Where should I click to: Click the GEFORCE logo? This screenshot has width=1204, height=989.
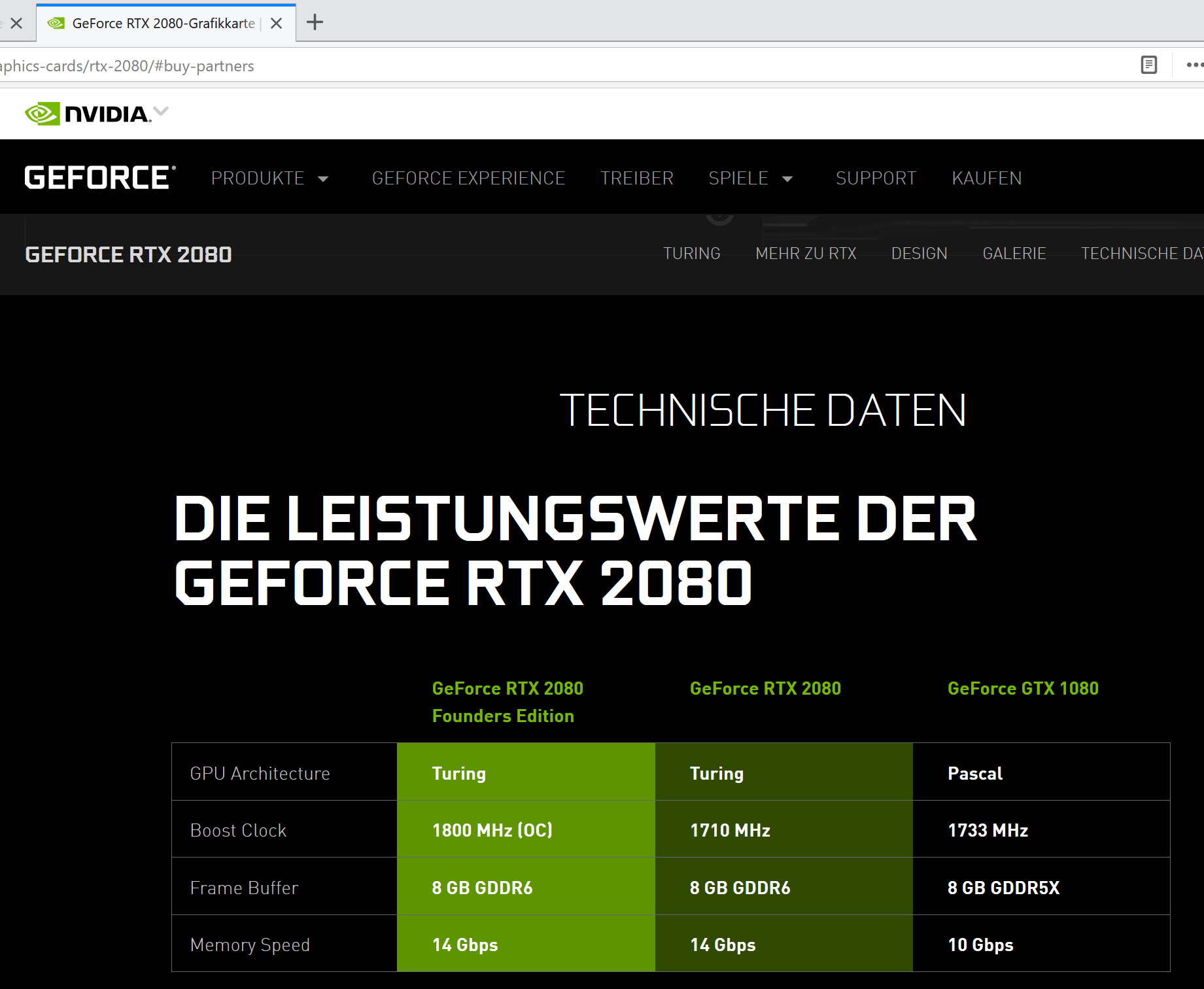click(100, 178)
